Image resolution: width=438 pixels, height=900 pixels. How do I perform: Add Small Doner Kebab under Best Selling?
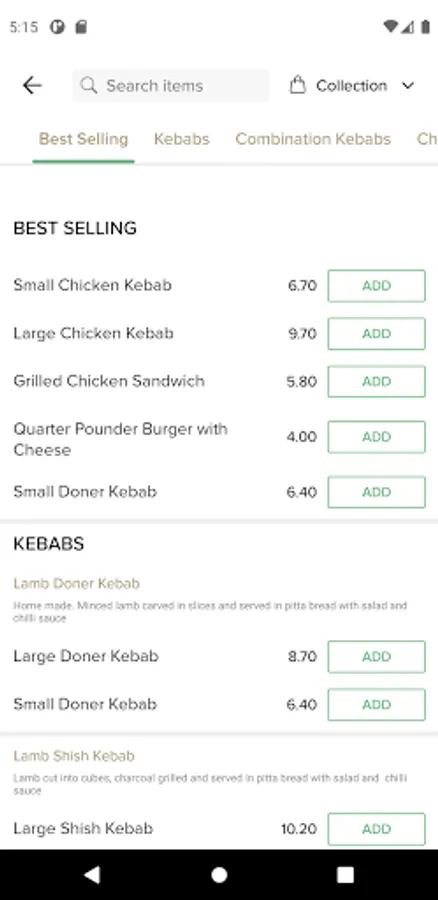coord(377,492)
